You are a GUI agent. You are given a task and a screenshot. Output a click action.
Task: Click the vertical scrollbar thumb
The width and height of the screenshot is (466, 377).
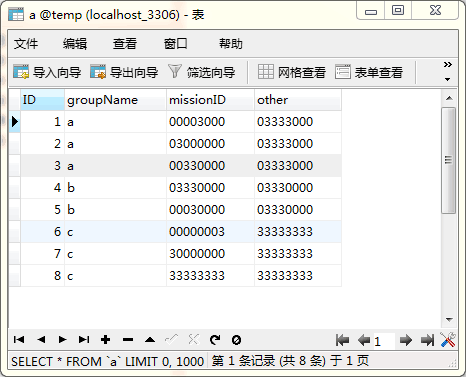point(449,160)
